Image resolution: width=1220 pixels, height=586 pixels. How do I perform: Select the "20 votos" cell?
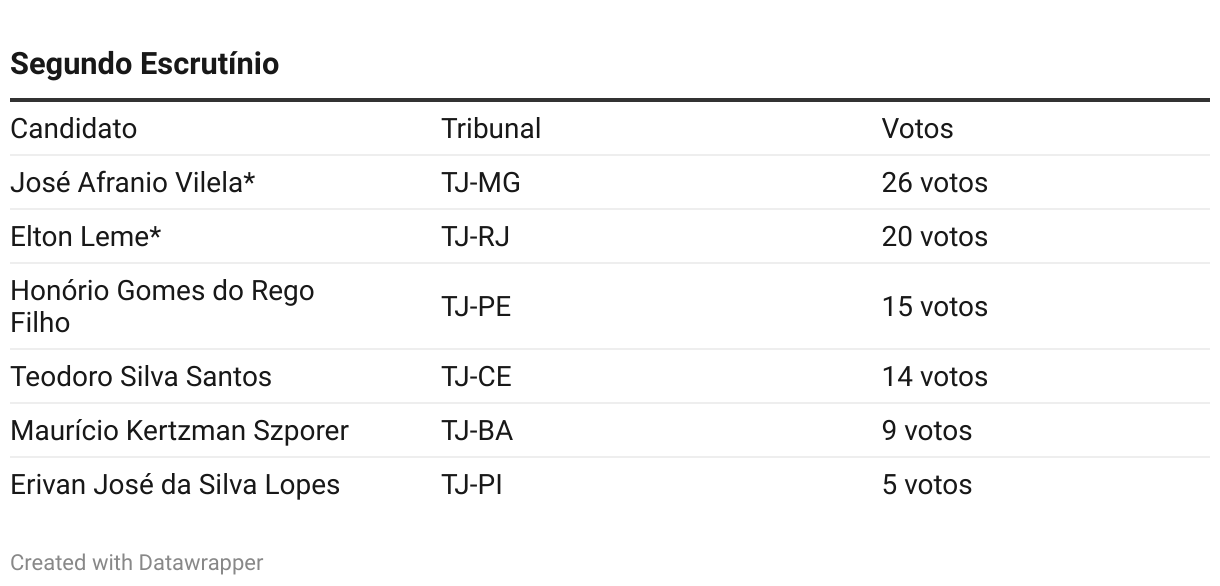934,237
